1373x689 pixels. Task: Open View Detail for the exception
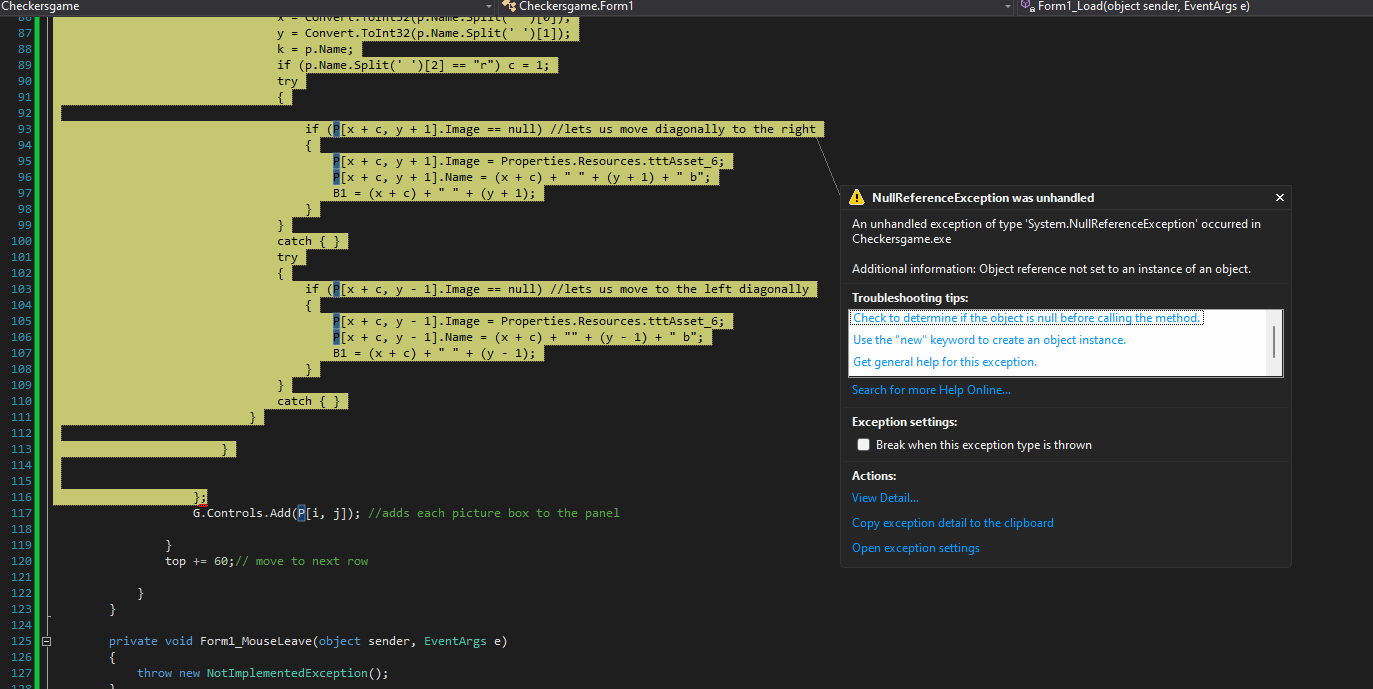[x=885, y=498]
